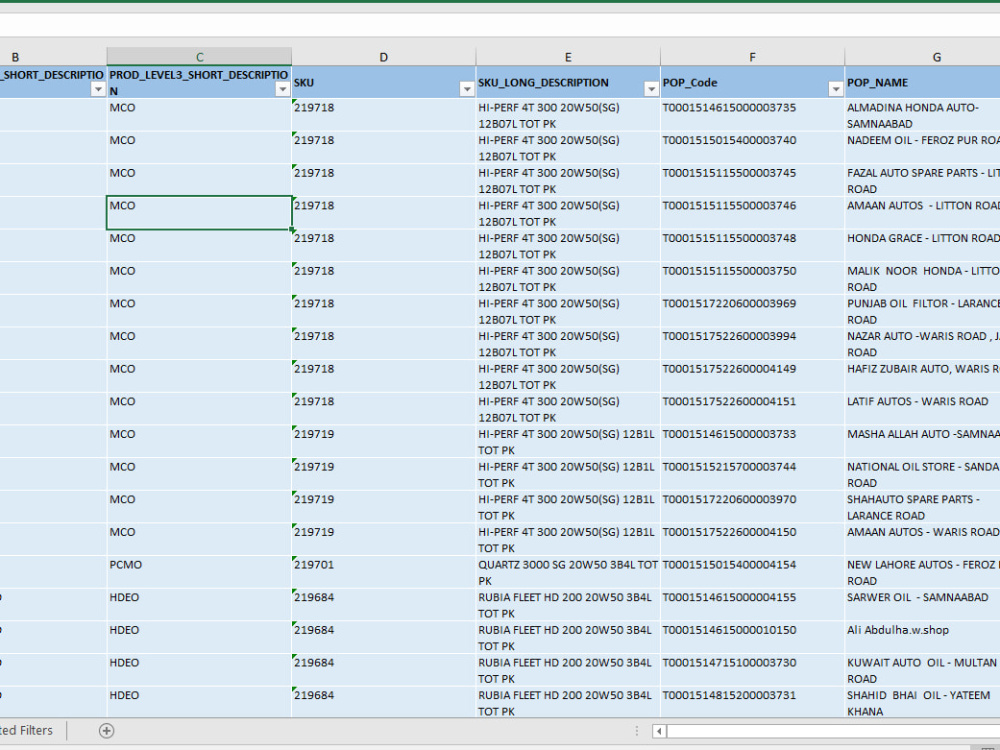This screenshot has width=1000, height=750.
Task: Select column E header
Action: coord(568,57)
